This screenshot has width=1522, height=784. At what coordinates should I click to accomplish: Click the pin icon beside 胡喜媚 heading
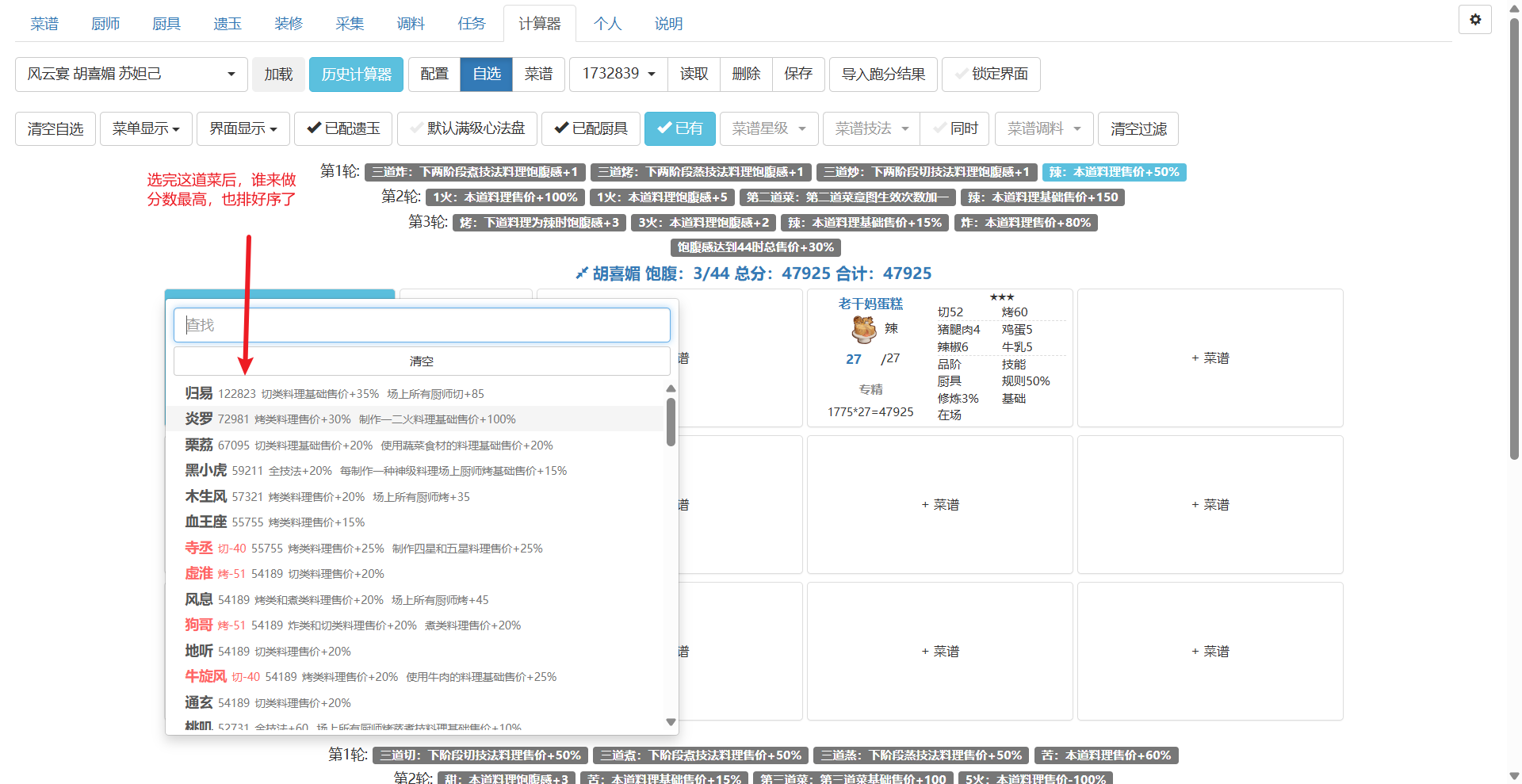582,273
